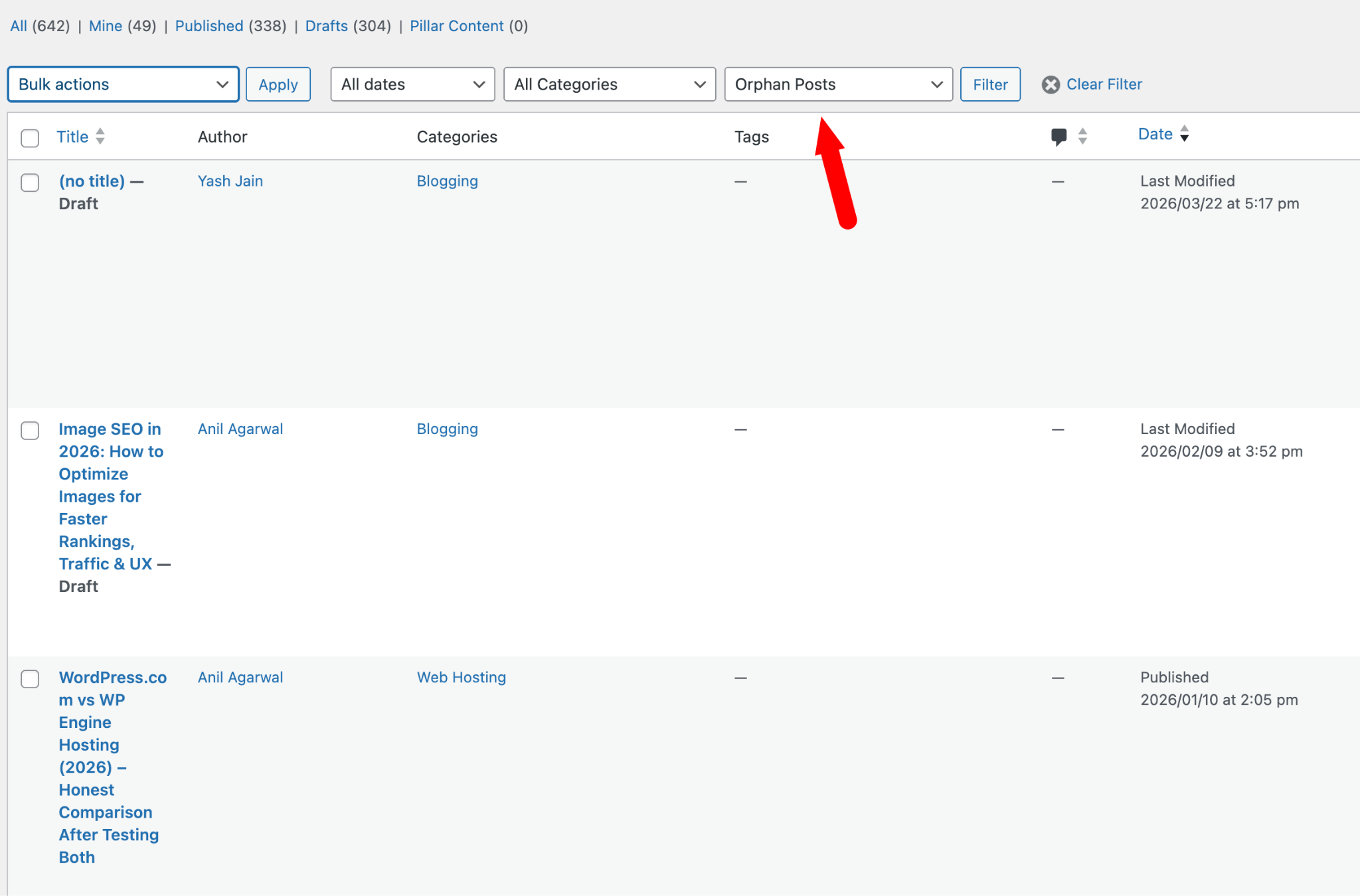This screenshot has width=1360, height=896.
Task: Open author Yash Jain's posts link
Action: (x=230, y=181)
